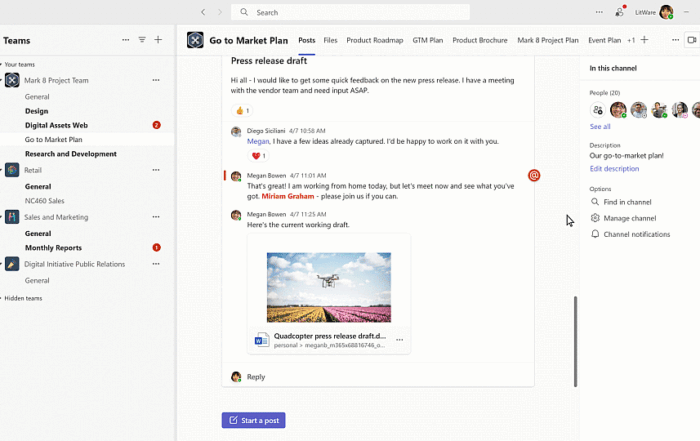
Task: Open the Product Brochure tab
Action: coord(480,40)
